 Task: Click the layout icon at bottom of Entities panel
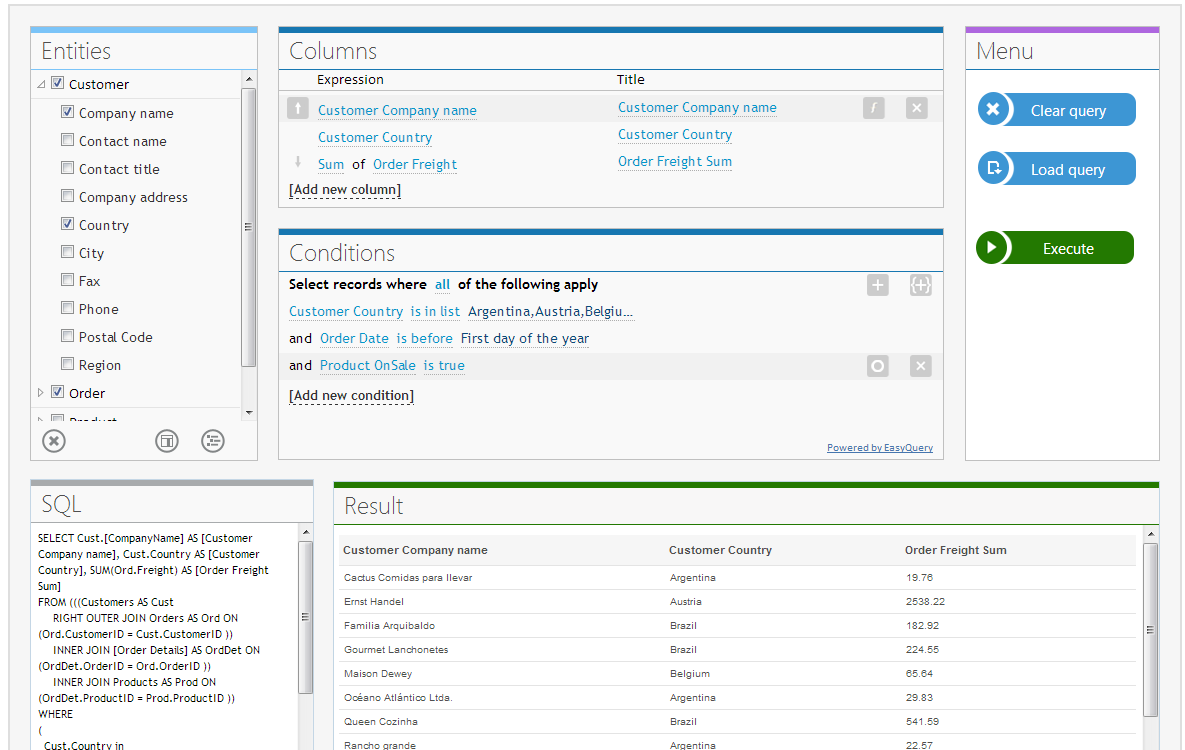(x=167, y=440)
